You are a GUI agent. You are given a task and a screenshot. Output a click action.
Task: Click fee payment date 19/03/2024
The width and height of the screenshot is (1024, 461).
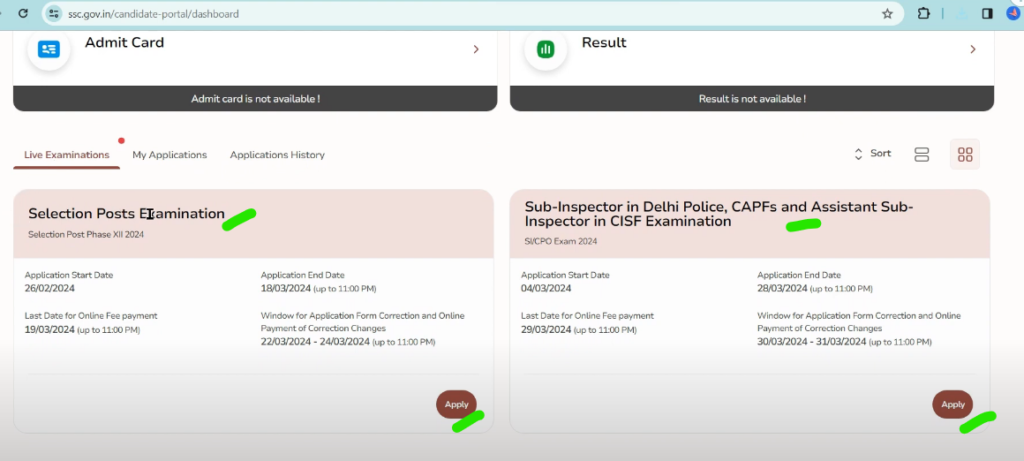pos(50,330)
